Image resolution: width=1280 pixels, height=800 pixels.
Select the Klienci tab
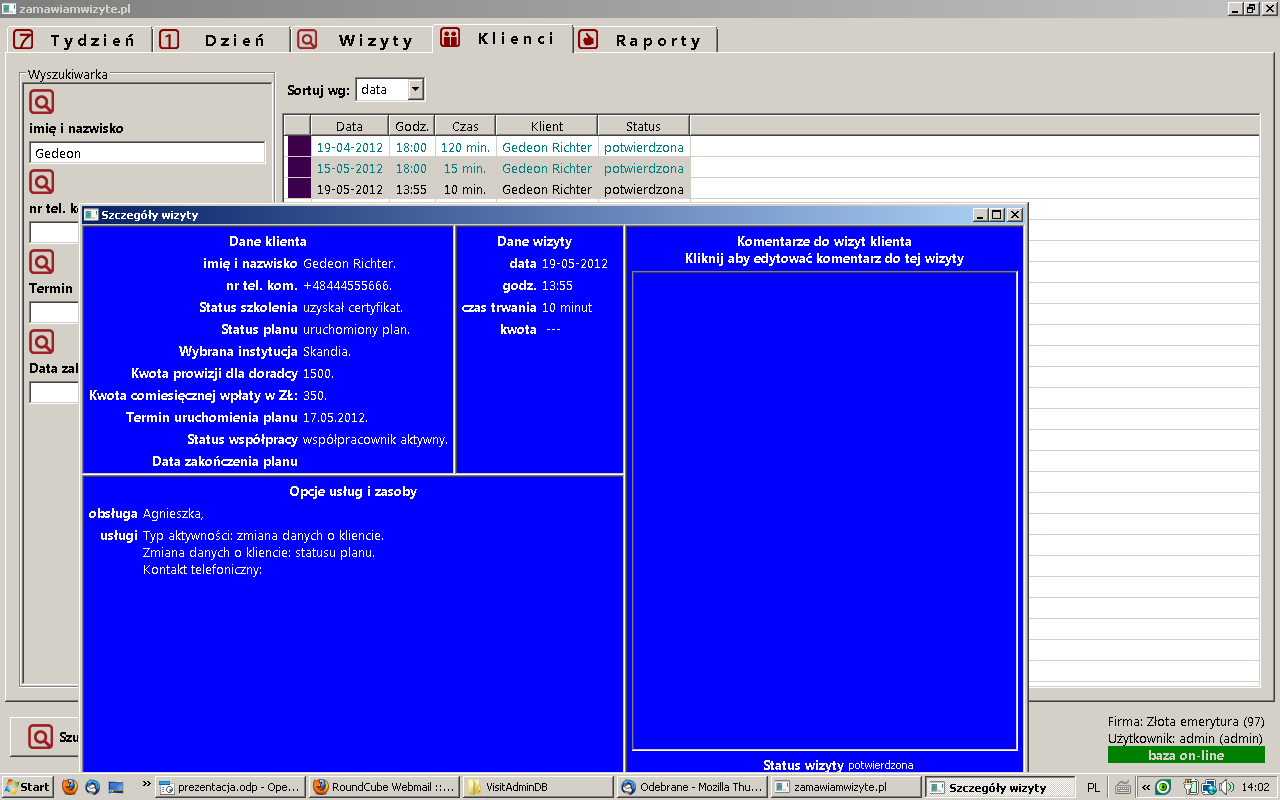pos(502,39)
